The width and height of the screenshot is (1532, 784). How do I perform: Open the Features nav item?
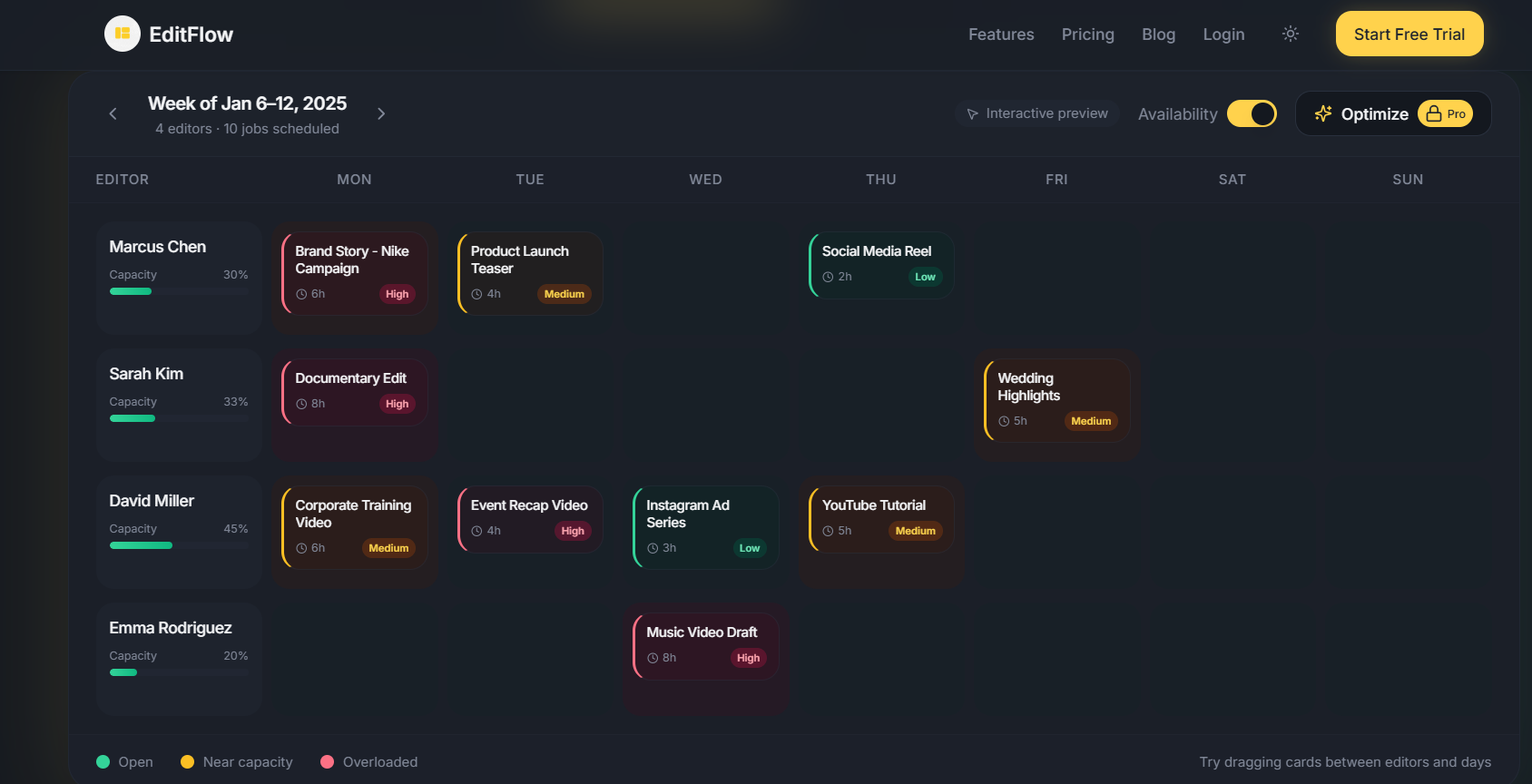coord(1001,34)
